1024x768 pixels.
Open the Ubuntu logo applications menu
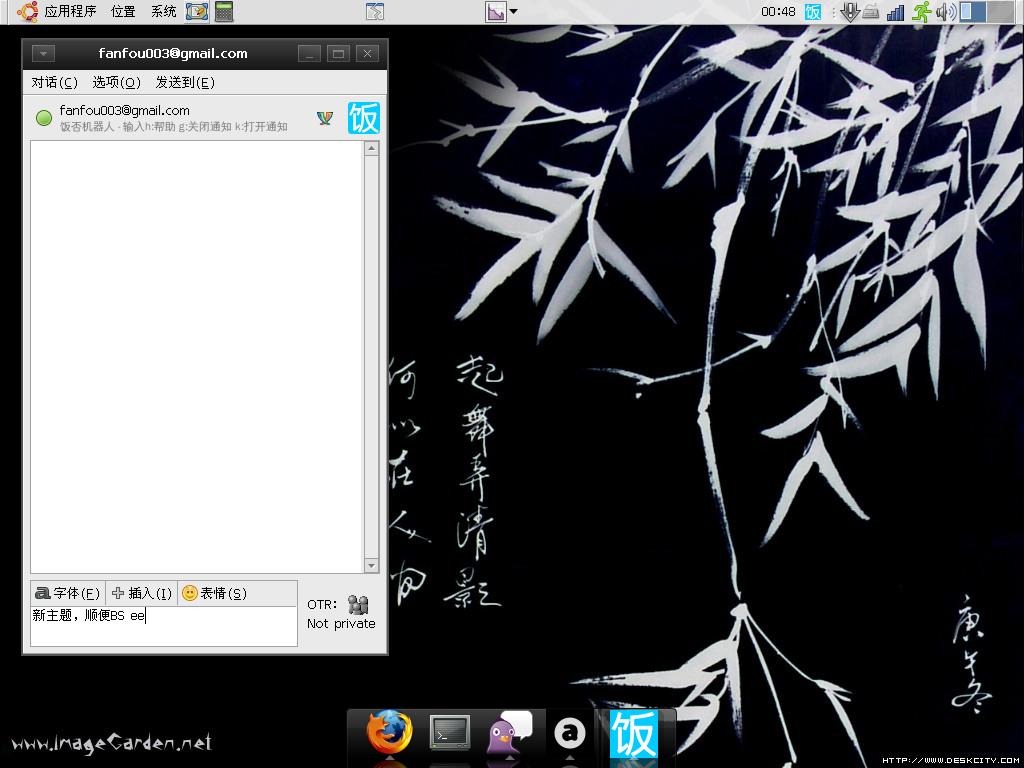pos(27,11)
